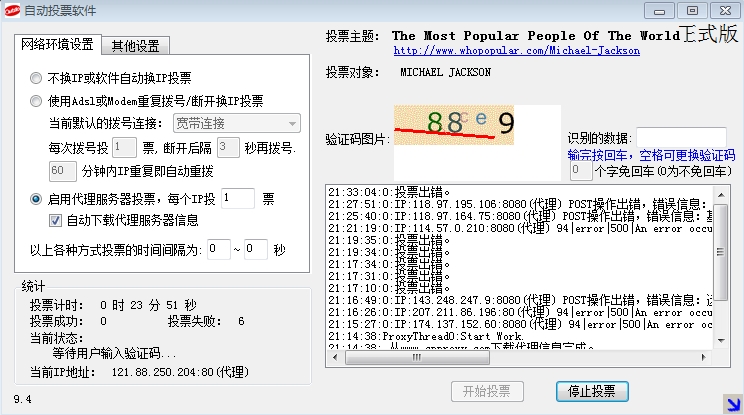
Task: Click the log horizontal scrollbar right arrow
Action: (703, 357)
